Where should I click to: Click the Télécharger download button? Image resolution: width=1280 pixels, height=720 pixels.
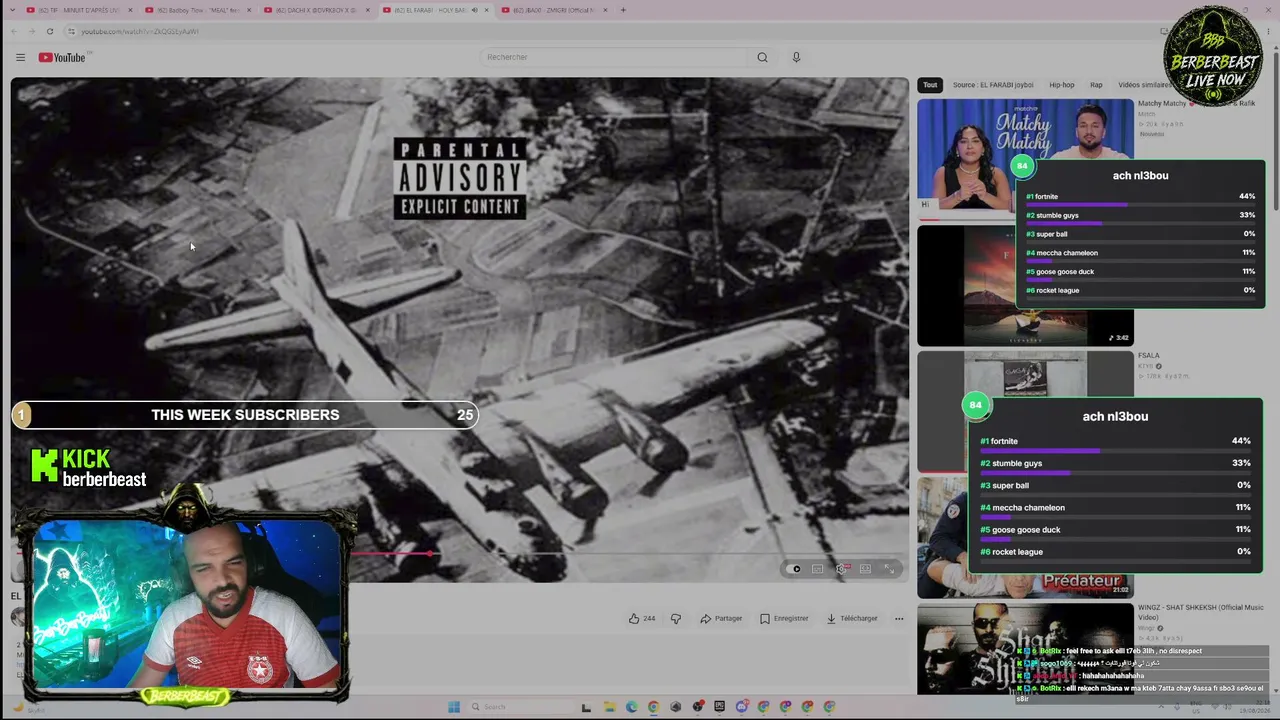852,618
